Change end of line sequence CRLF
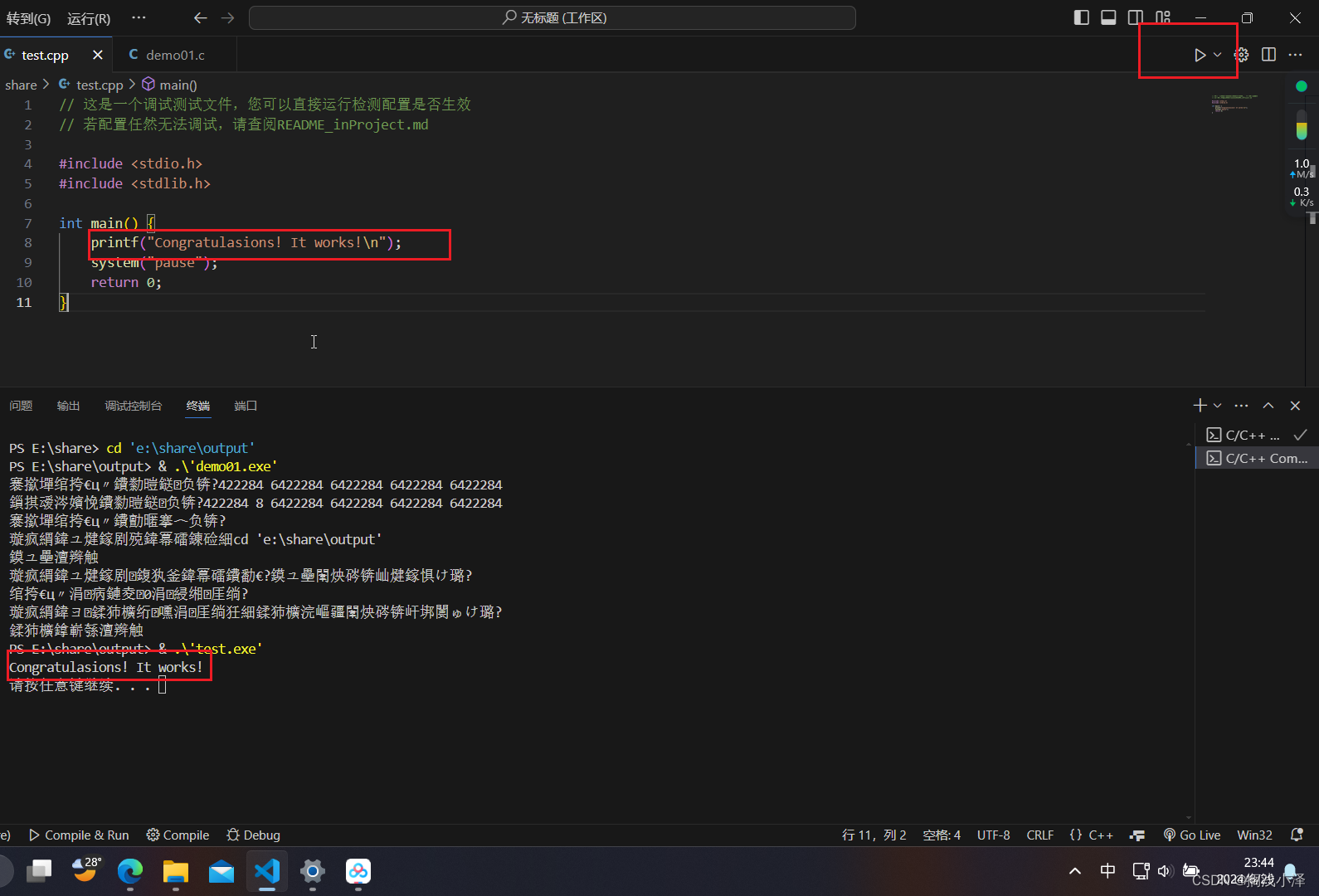 pyautogui.click(x=1039, y=835)
